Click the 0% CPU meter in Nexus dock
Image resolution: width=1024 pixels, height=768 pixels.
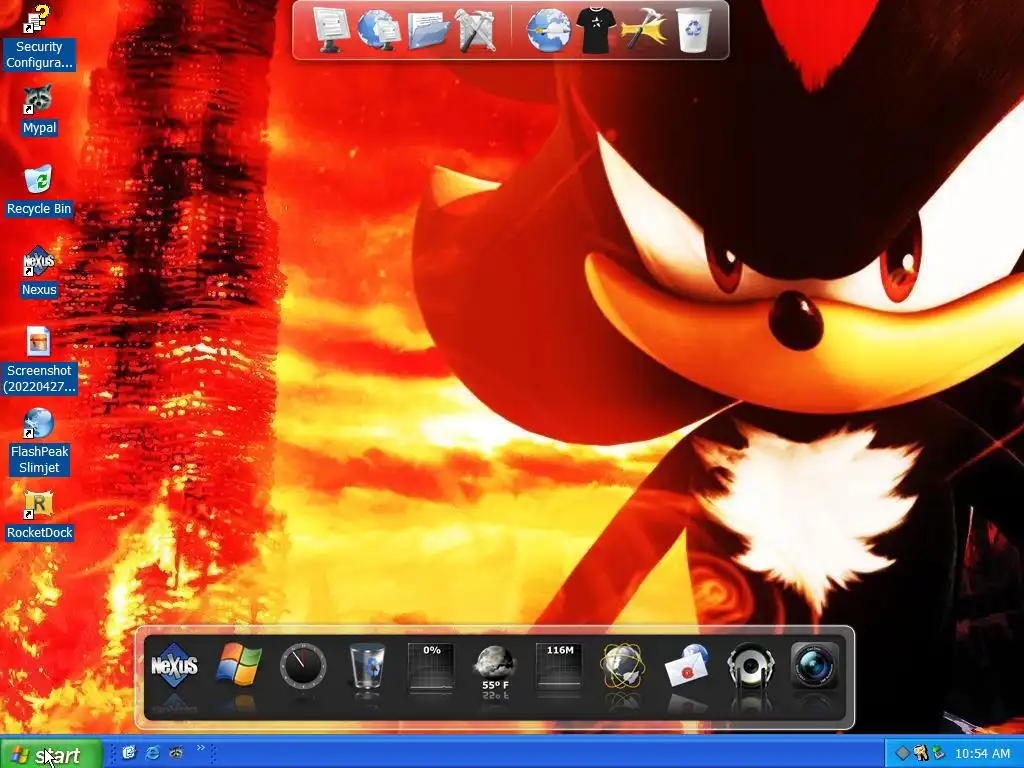pyautogui.click(x=431, y=666)
